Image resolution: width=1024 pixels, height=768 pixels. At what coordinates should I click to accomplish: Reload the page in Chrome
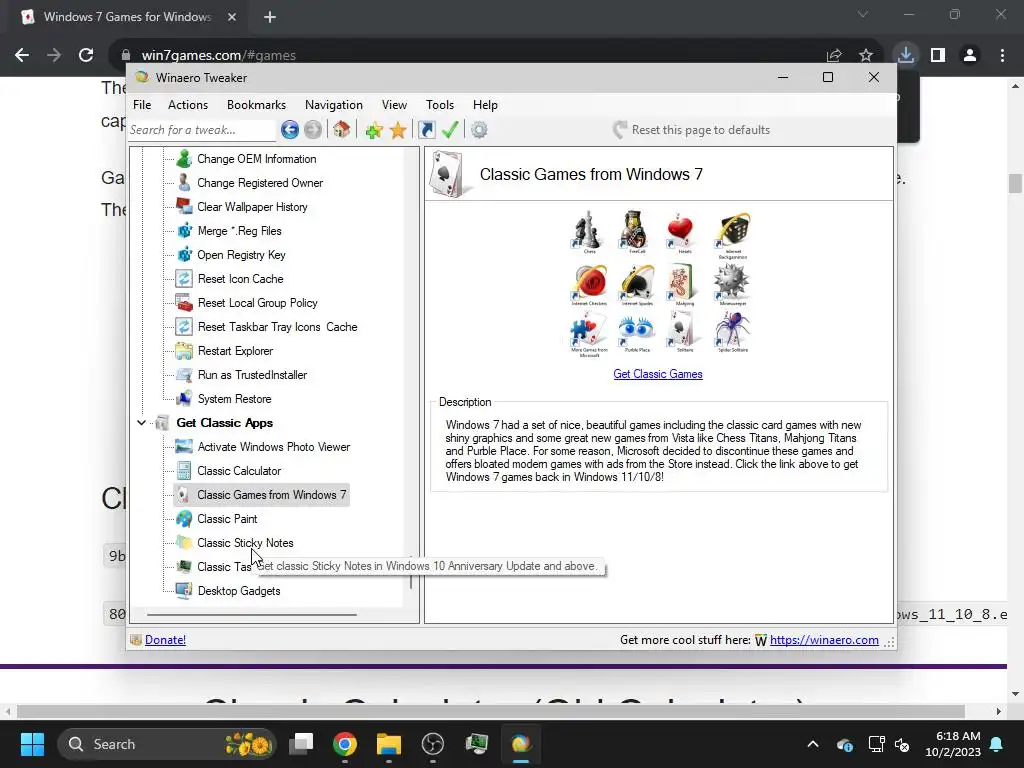(x=86, y=55)
